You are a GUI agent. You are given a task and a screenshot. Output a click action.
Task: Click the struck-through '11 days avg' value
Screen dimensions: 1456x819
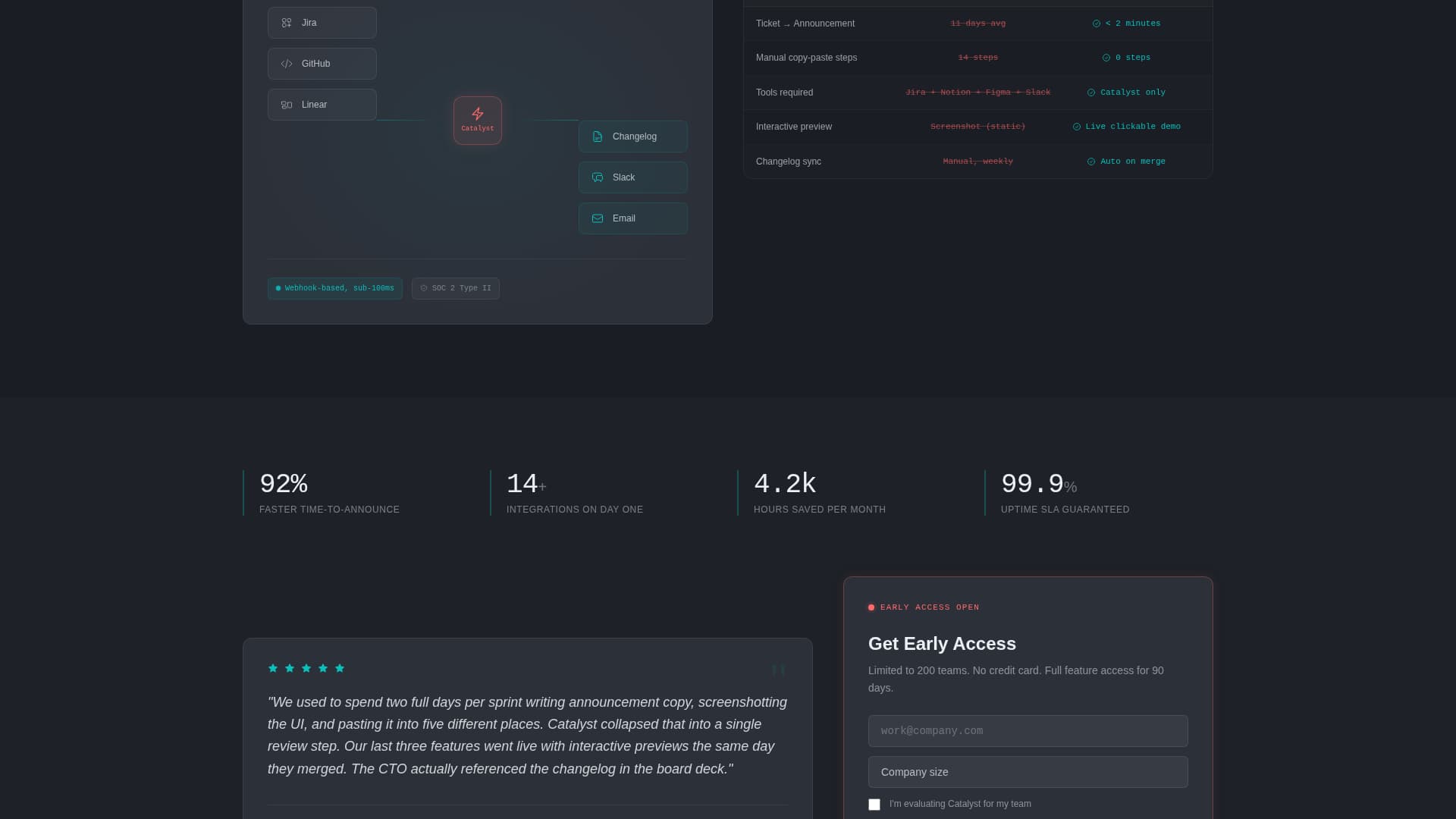tap(978, 24)
